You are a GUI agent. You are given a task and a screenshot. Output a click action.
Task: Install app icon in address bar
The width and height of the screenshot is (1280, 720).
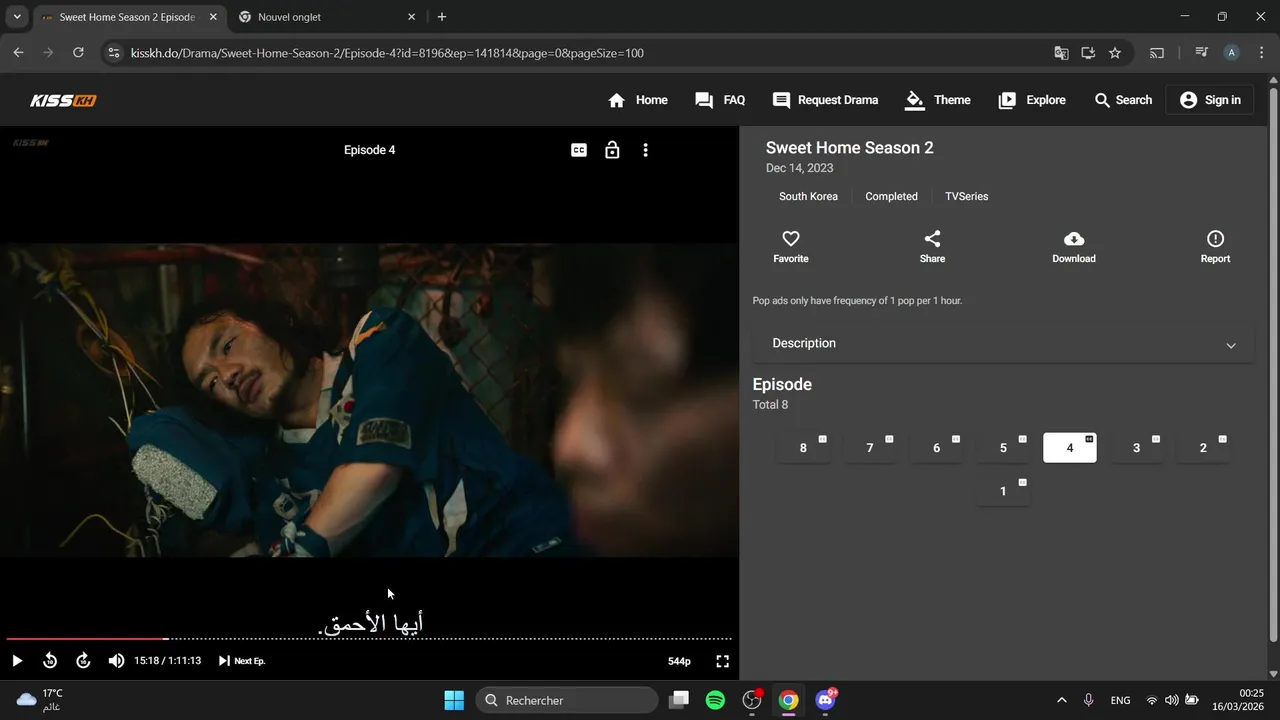point(1088,53)
